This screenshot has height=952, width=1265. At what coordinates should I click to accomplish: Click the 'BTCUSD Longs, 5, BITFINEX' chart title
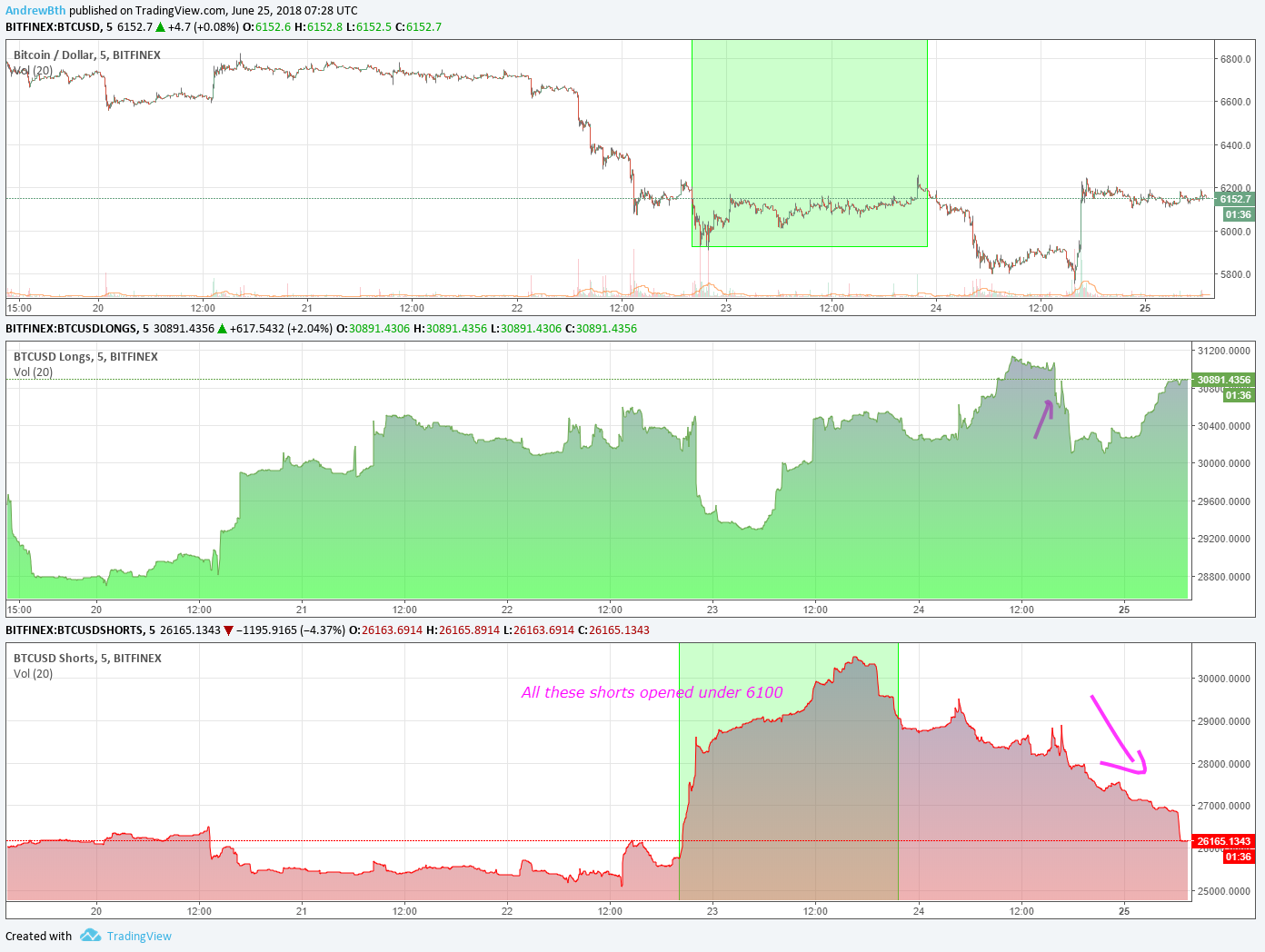point(85,356)
